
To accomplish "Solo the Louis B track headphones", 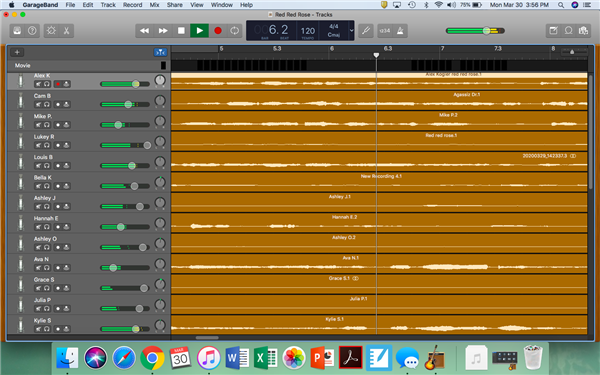I will tap(47, 166).
